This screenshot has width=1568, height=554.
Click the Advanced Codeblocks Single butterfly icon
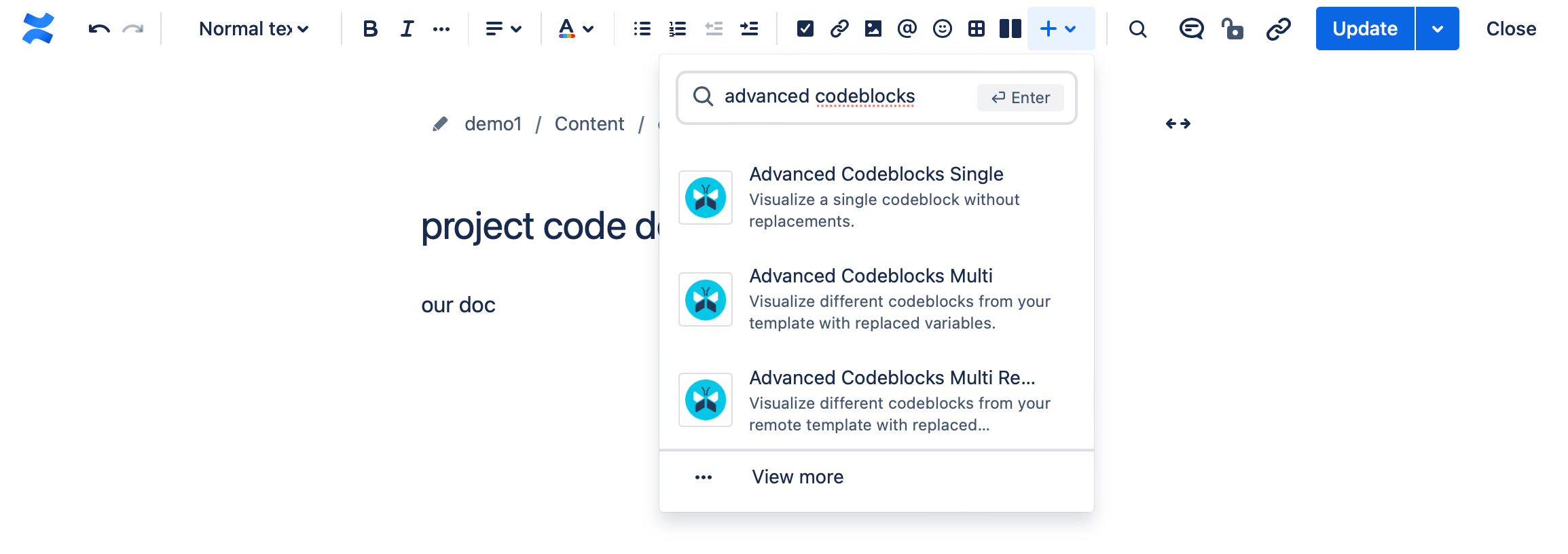point(706,198)
